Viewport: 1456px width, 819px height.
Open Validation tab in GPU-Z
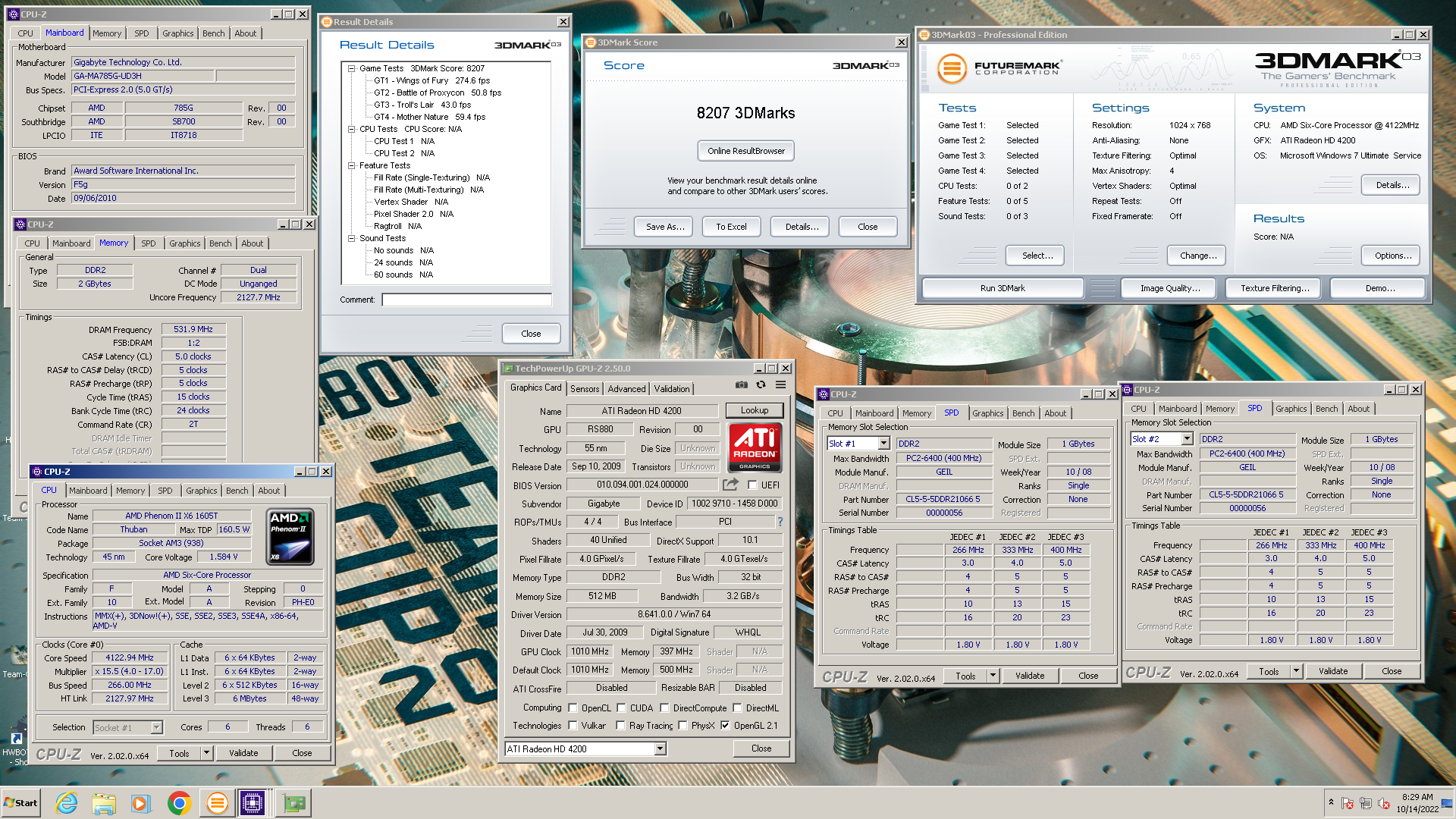pos(672,389)
